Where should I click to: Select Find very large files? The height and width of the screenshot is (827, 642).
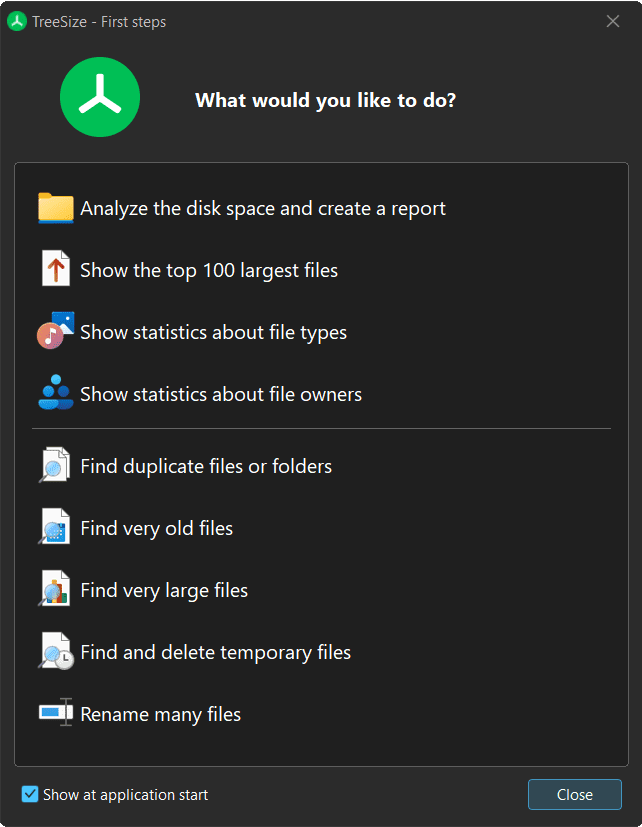[164, 590]
